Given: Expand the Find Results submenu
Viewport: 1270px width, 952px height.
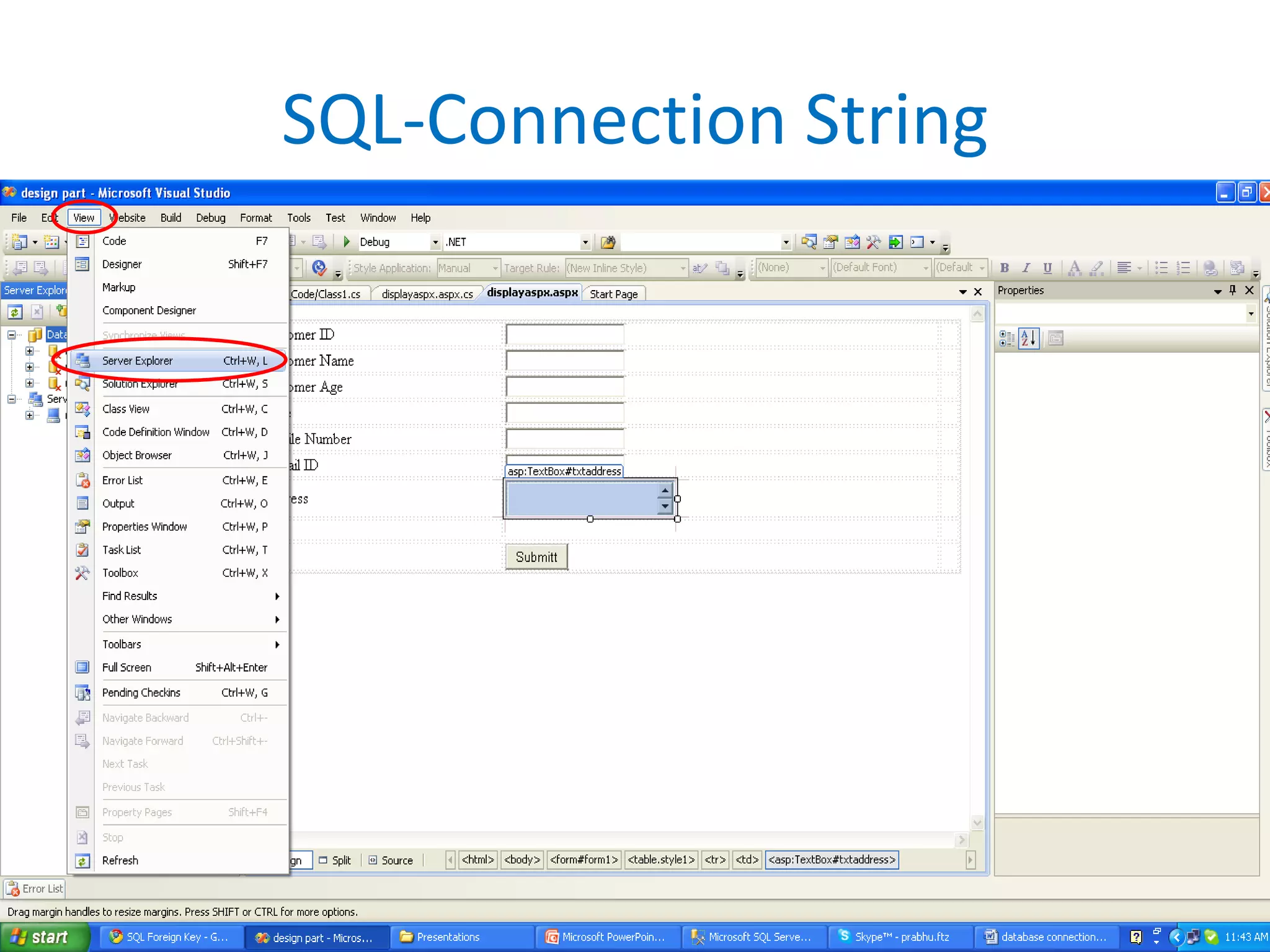Looking at the screenshot, I should 191,596.
